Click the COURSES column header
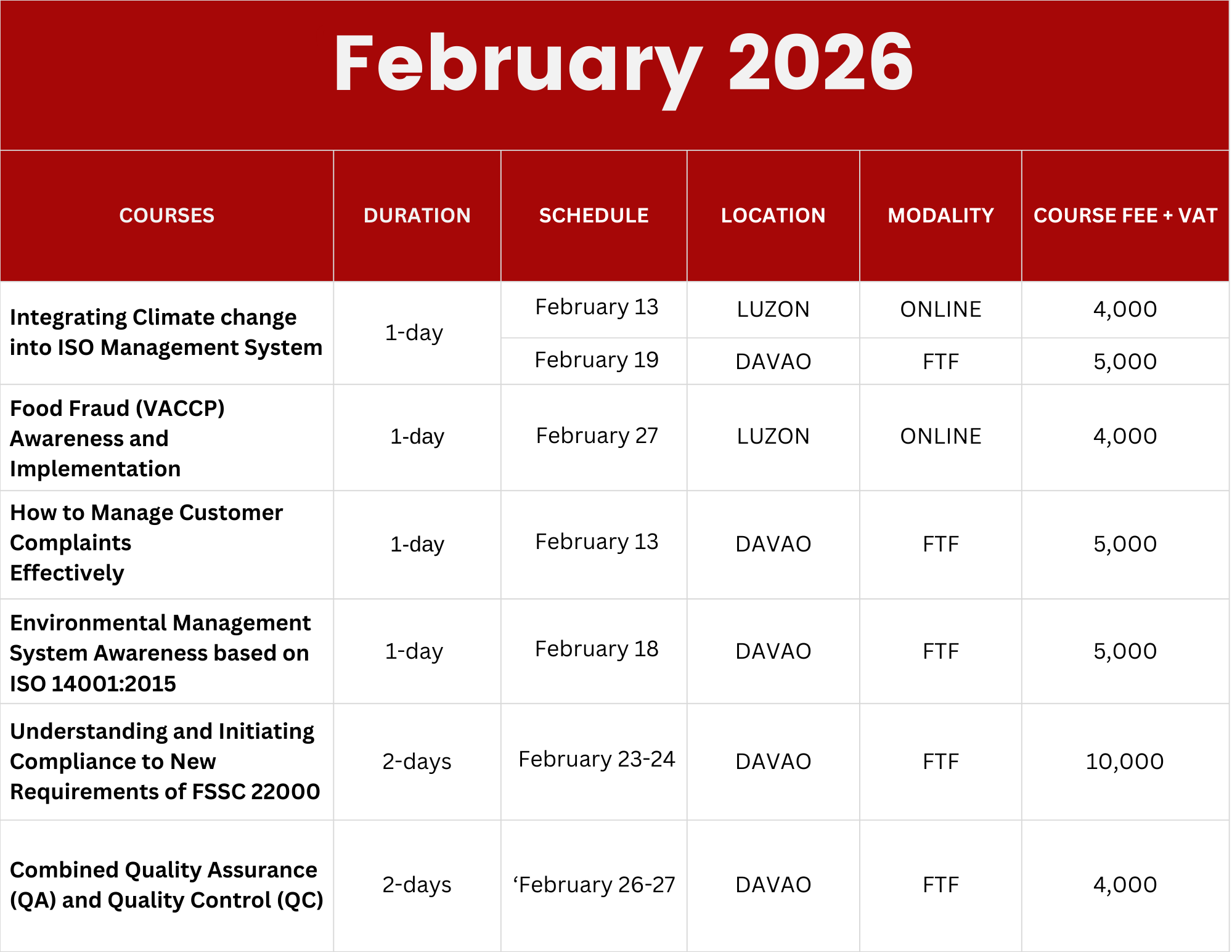 (166, 216)
